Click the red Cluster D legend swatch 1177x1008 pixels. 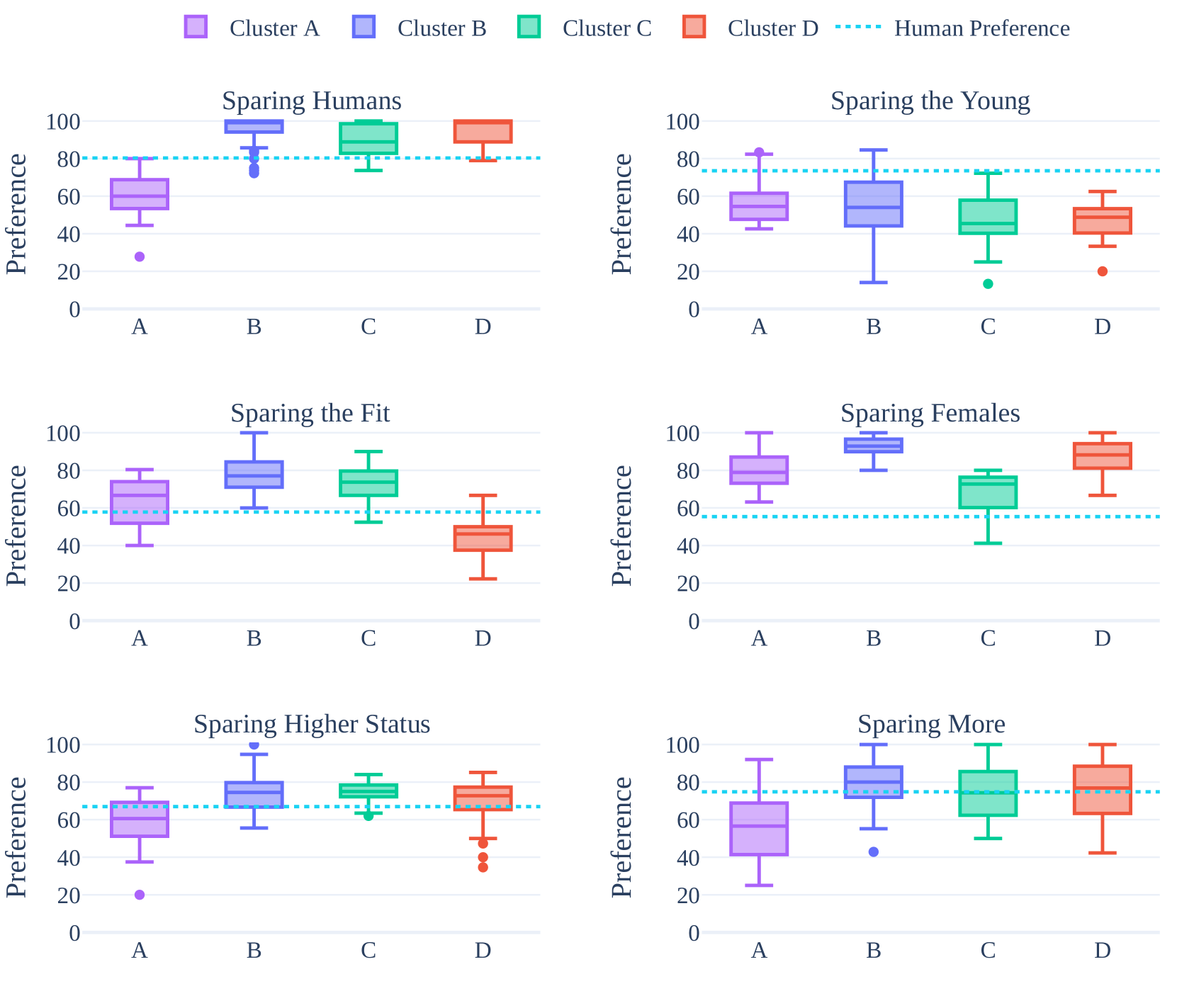pyautogui.click(x=694, y=28)
